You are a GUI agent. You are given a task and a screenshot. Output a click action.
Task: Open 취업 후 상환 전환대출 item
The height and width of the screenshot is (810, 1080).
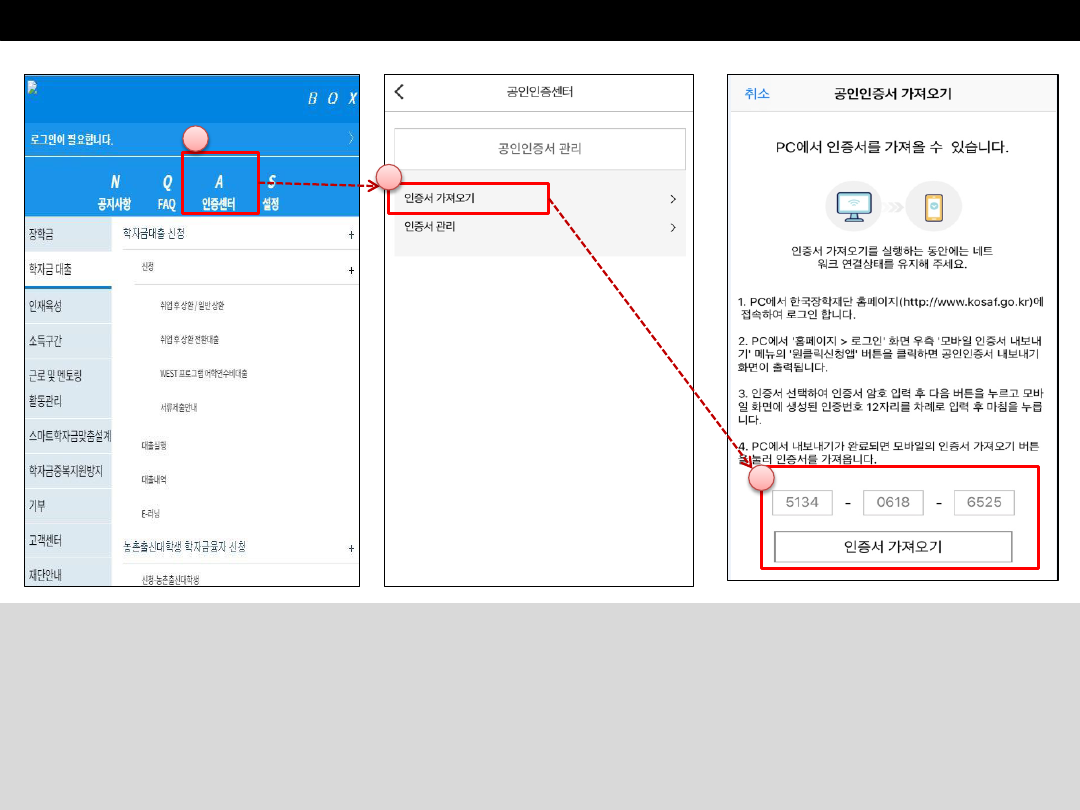click(189, 340)
